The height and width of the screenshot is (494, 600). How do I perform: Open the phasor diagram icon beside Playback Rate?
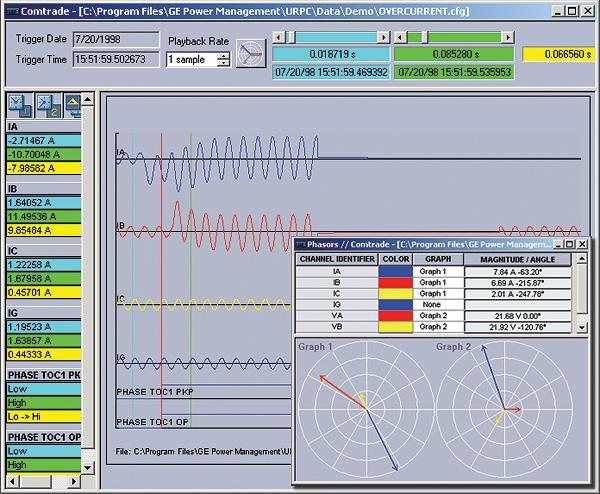pos(251,51)
